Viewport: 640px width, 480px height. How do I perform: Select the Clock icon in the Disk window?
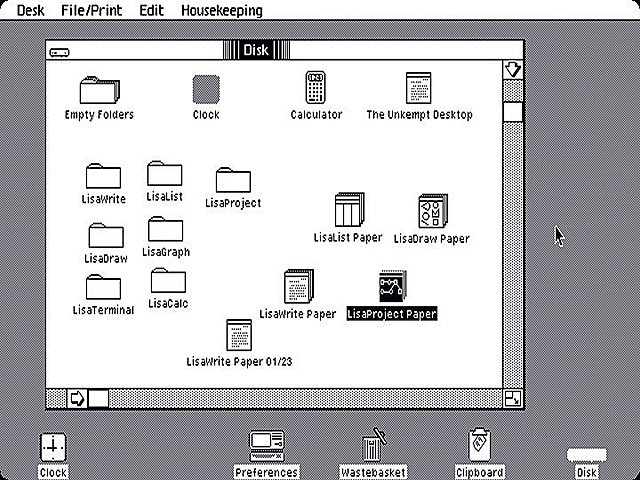pos(206,89)
